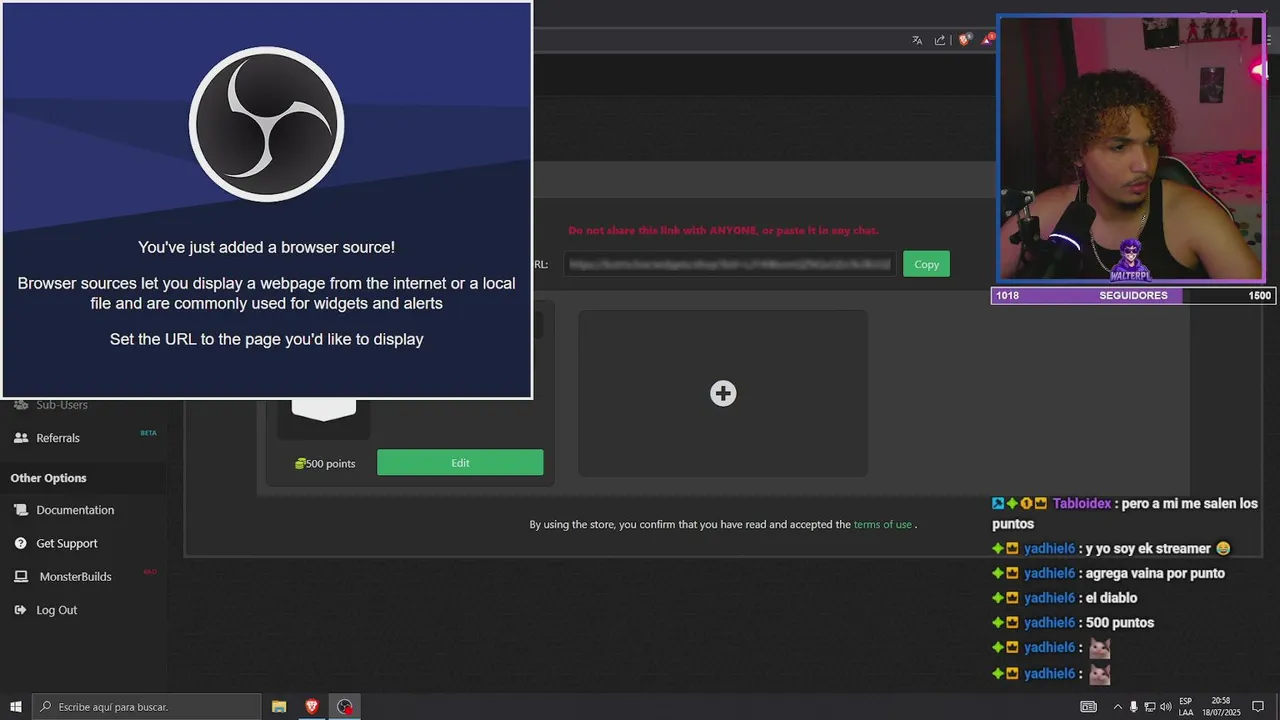
Task: Click the red 'Do not share this link' warning
Action: click(723, 230)
